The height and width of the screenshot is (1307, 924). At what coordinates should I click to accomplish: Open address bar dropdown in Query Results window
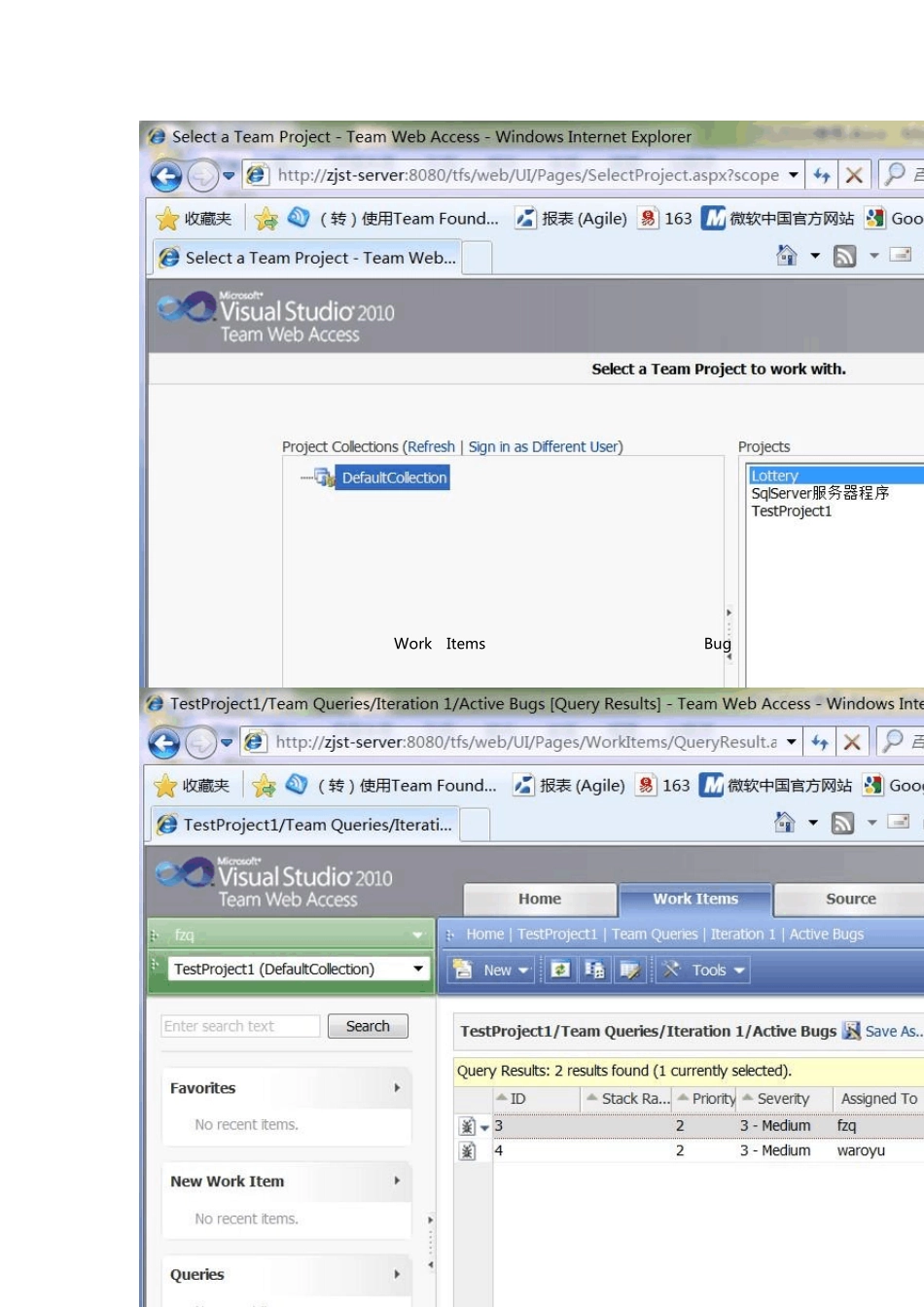click(x=792, y=742)
